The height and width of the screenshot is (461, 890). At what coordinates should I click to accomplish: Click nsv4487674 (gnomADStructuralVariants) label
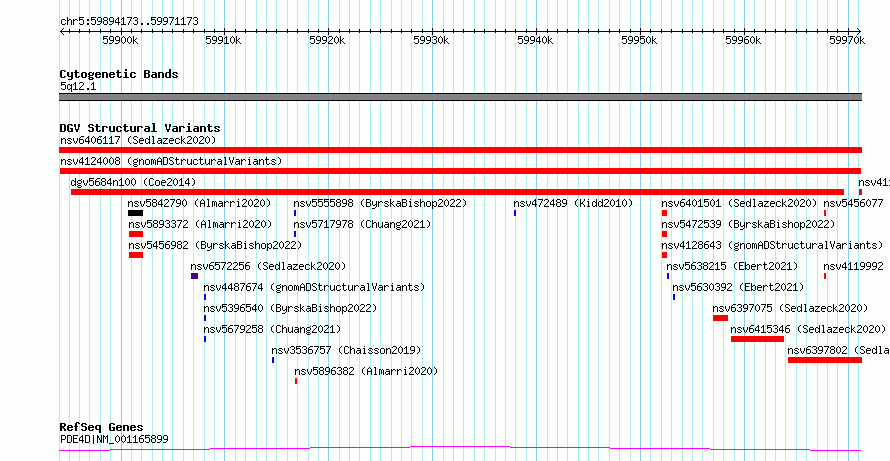(x=314, y=287)
